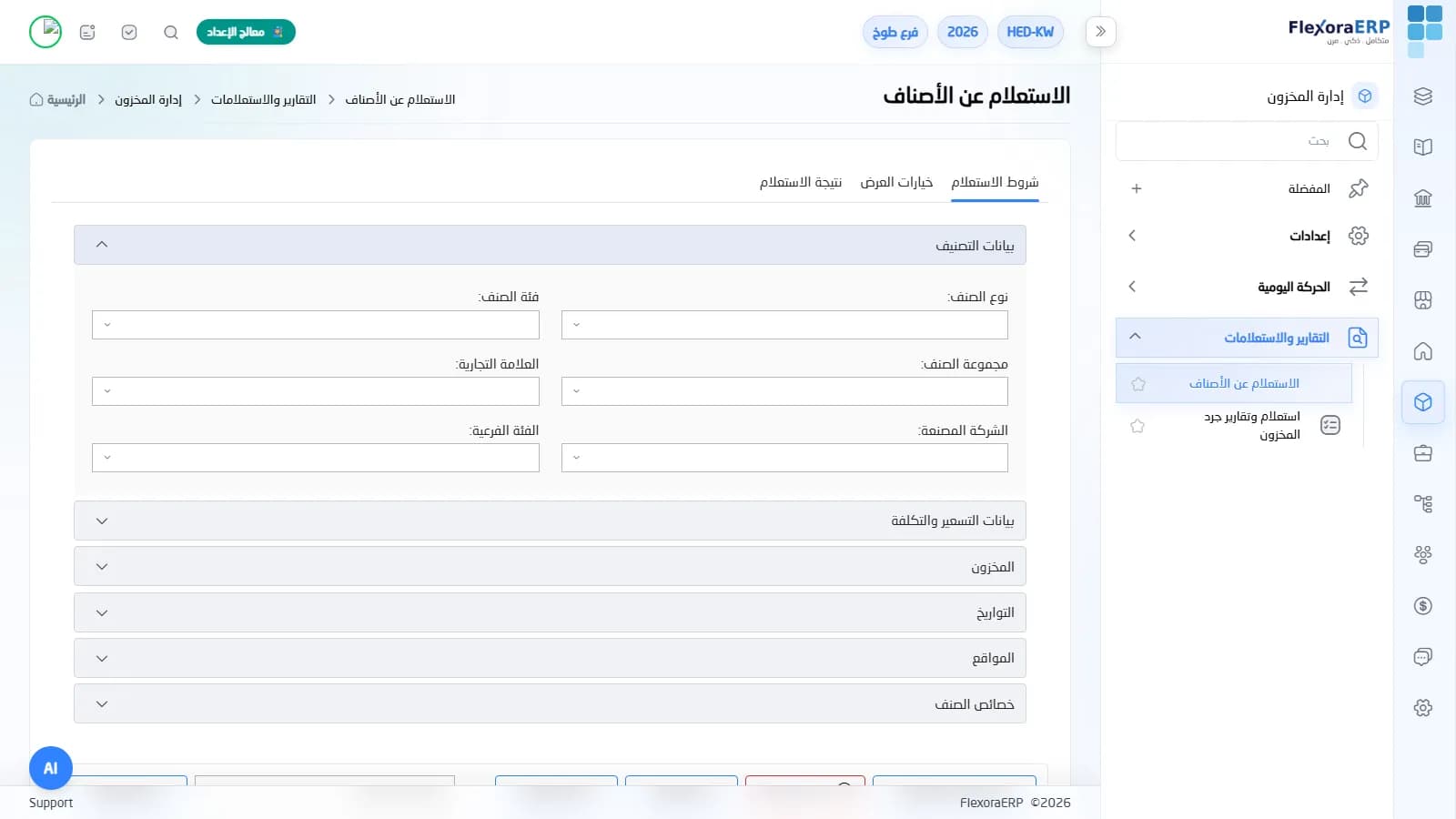Open the briefcase module icon in the rail
1456x819 pixels.
pos(1423,453)
